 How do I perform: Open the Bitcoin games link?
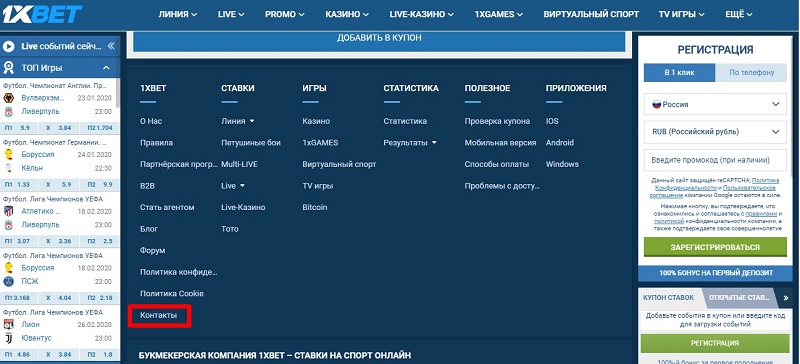click(x=314, y=207)
